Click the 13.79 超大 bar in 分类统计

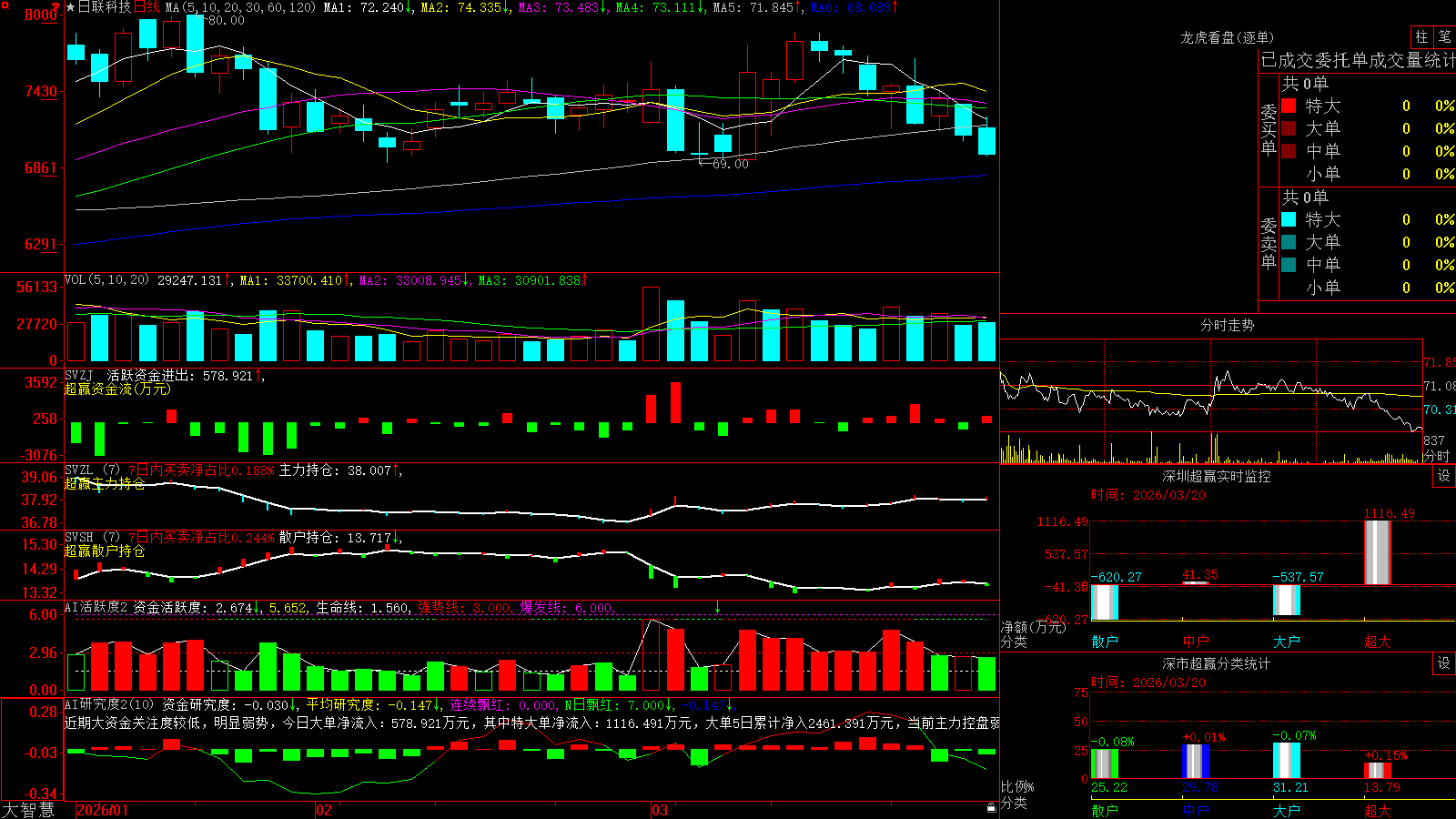click(1378, 771)
